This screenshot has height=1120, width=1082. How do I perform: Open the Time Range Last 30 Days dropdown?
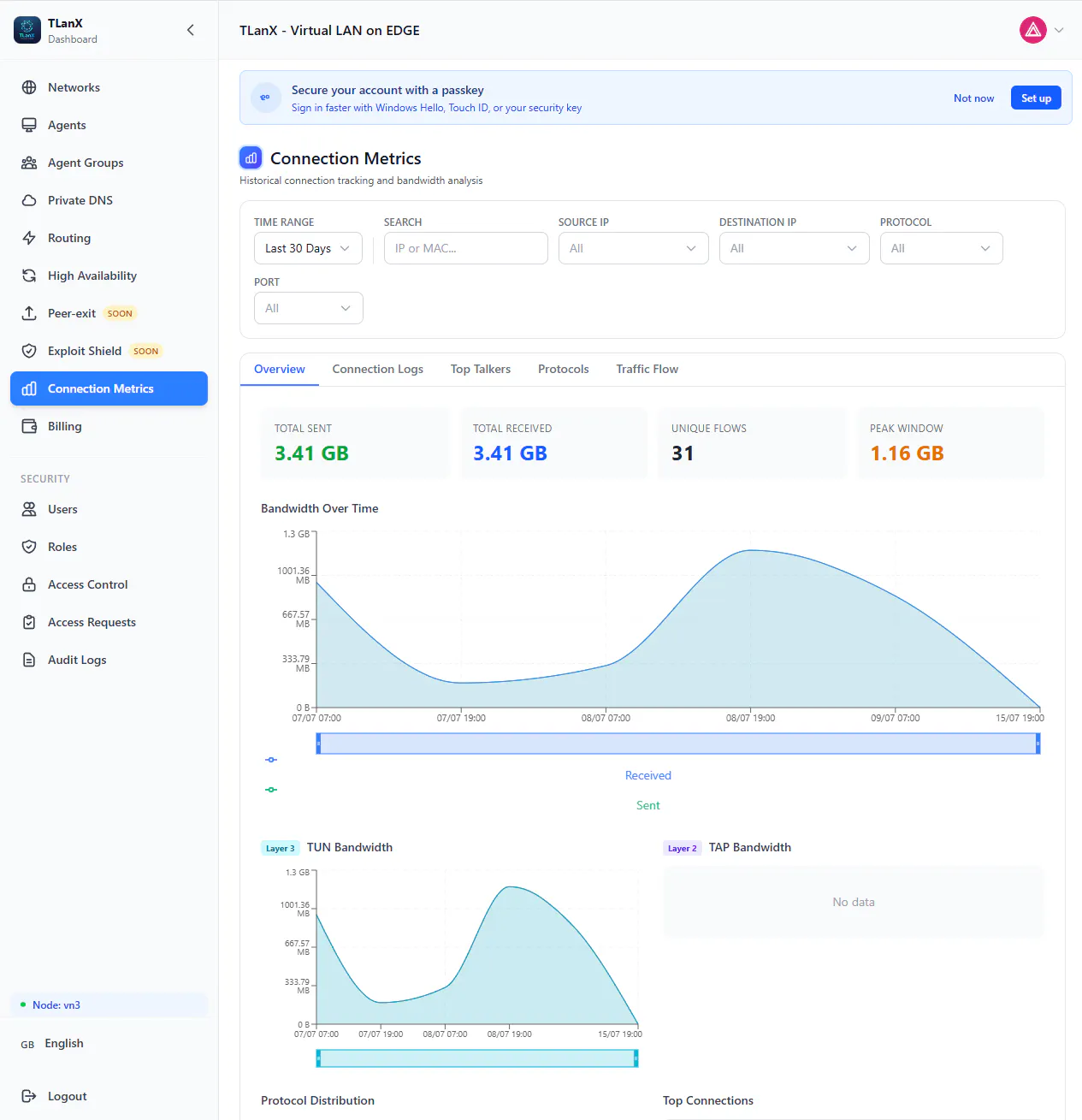click(x=308, y=248)
